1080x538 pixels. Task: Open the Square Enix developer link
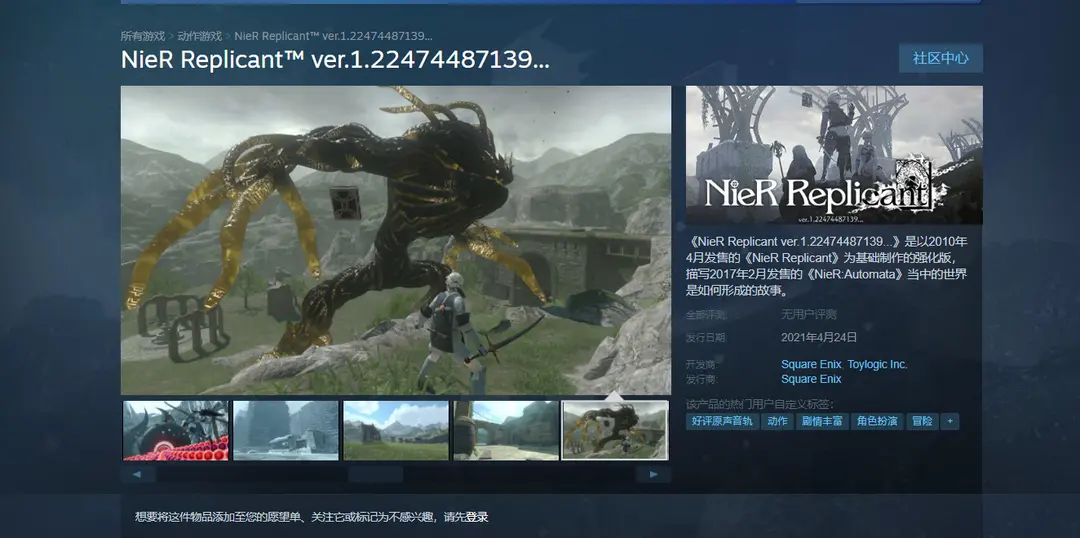coord(811,364)
